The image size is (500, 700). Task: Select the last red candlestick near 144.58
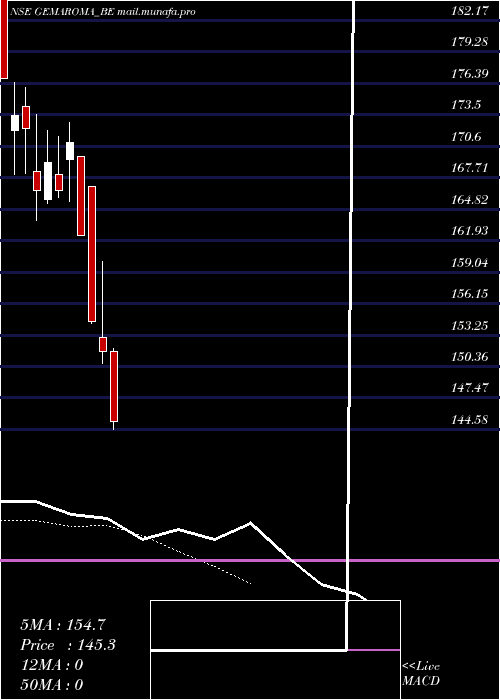point(114,387)
